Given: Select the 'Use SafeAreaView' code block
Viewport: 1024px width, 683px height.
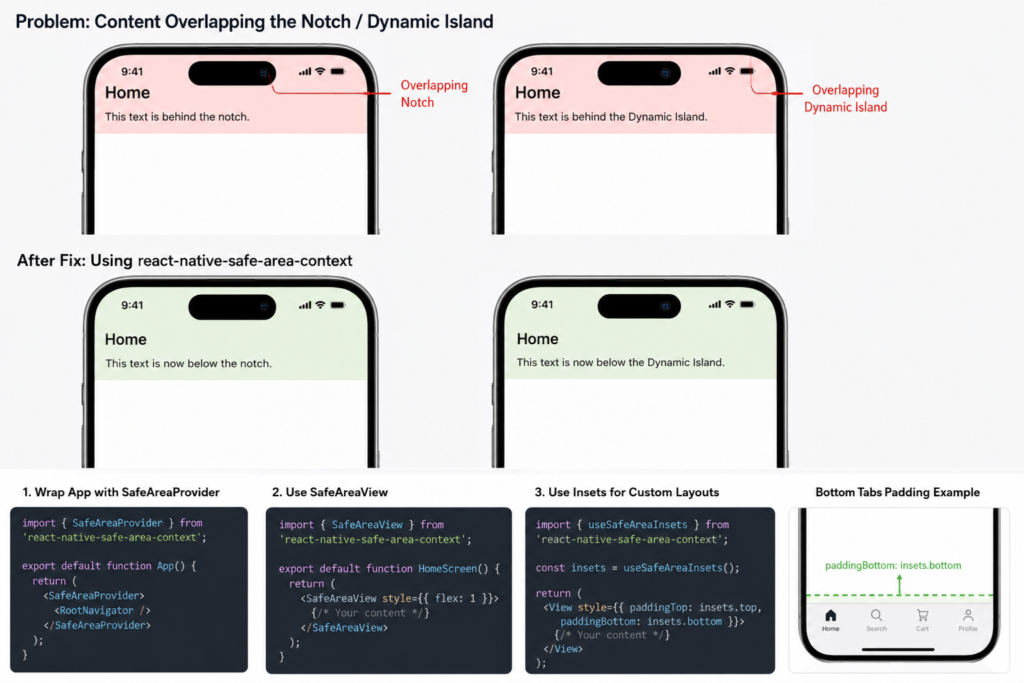Looking at the screenshot, I should (389, 590).
